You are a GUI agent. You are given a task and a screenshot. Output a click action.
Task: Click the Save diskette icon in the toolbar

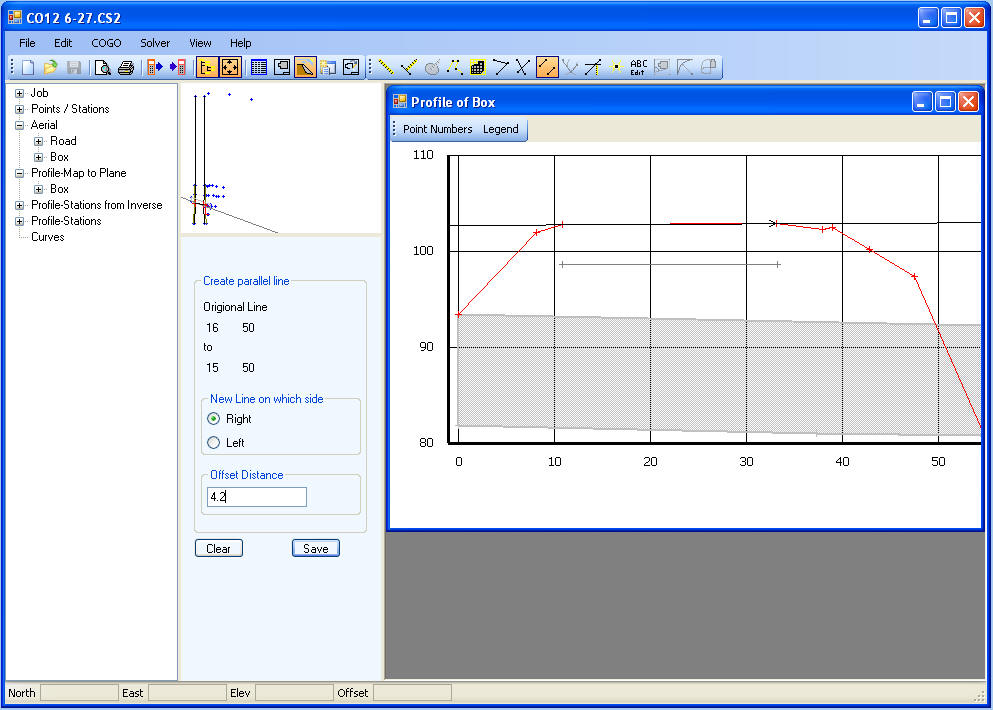tap(73, 67)
